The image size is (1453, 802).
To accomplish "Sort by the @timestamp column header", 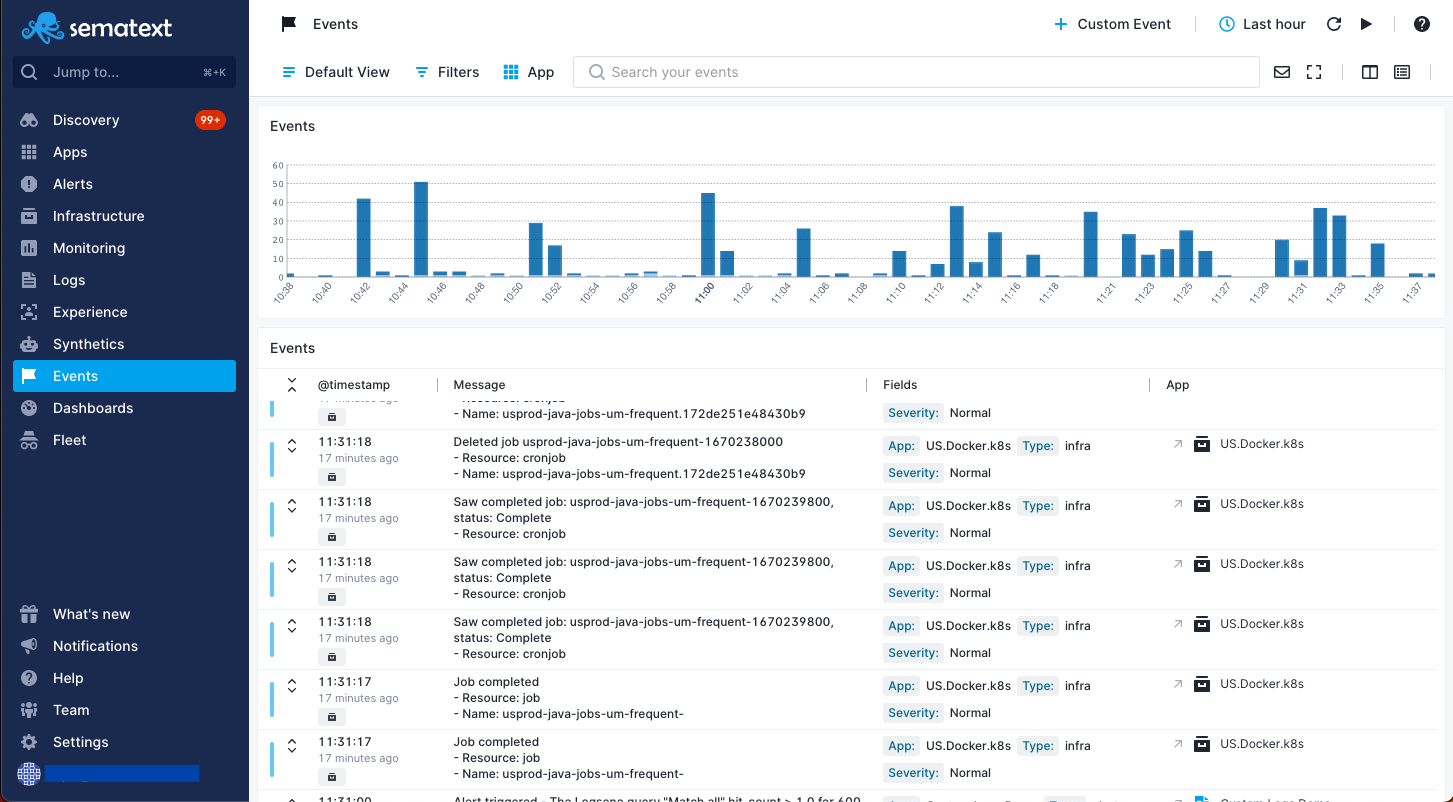I will (354, 385).
